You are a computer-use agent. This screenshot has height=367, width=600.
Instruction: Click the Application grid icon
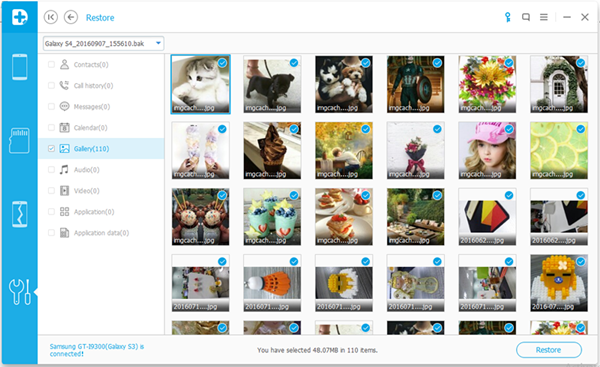pos(64,212)
